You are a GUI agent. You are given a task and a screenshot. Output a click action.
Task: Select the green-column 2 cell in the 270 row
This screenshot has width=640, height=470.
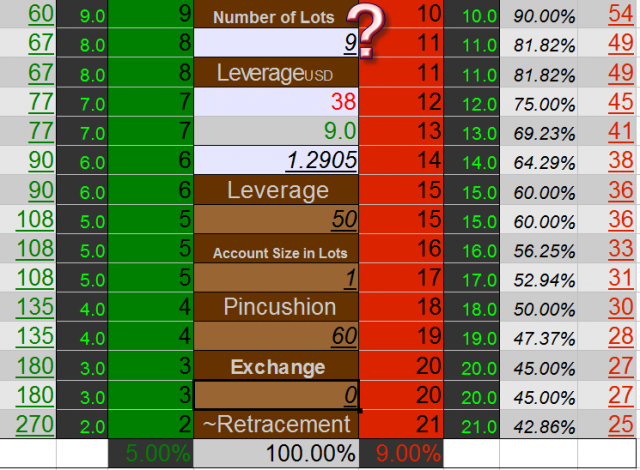151,424
